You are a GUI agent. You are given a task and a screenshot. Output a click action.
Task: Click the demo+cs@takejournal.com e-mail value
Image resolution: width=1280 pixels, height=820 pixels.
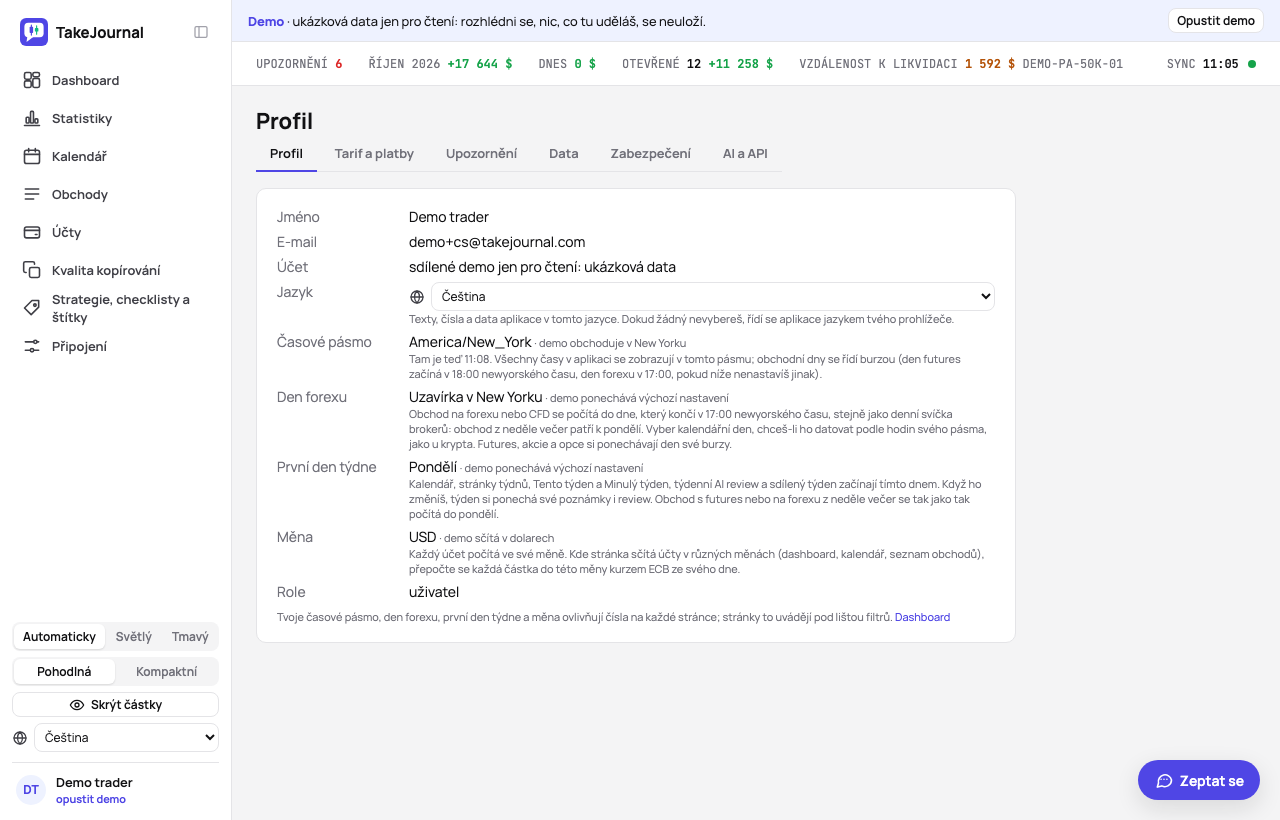[x=497, y=242]
